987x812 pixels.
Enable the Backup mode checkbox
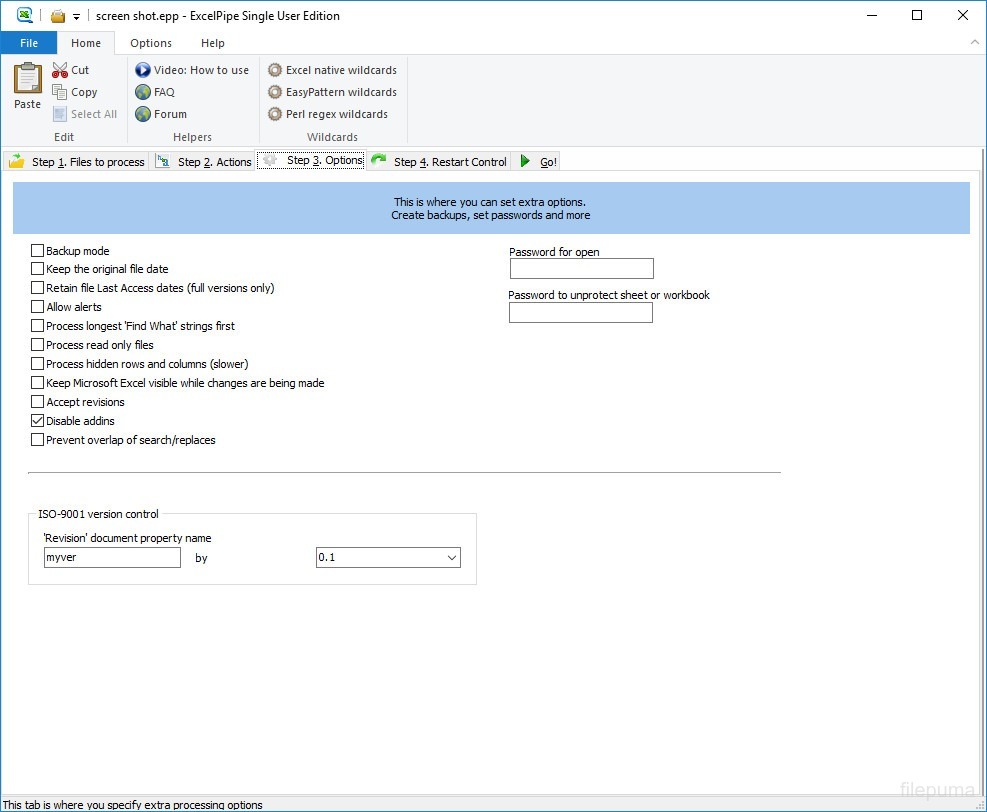point(38,251)
